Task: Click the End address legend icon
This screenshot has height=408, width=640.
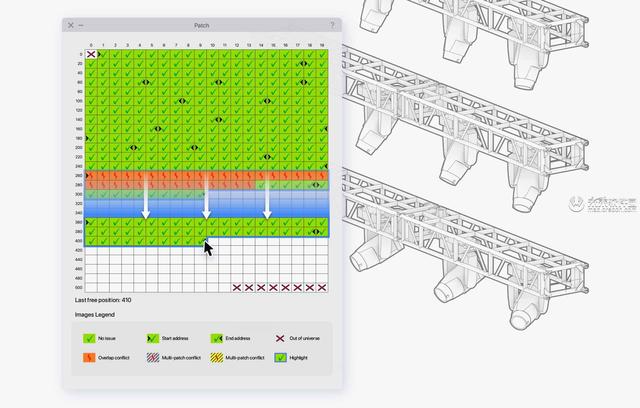Action: point(216,338)
